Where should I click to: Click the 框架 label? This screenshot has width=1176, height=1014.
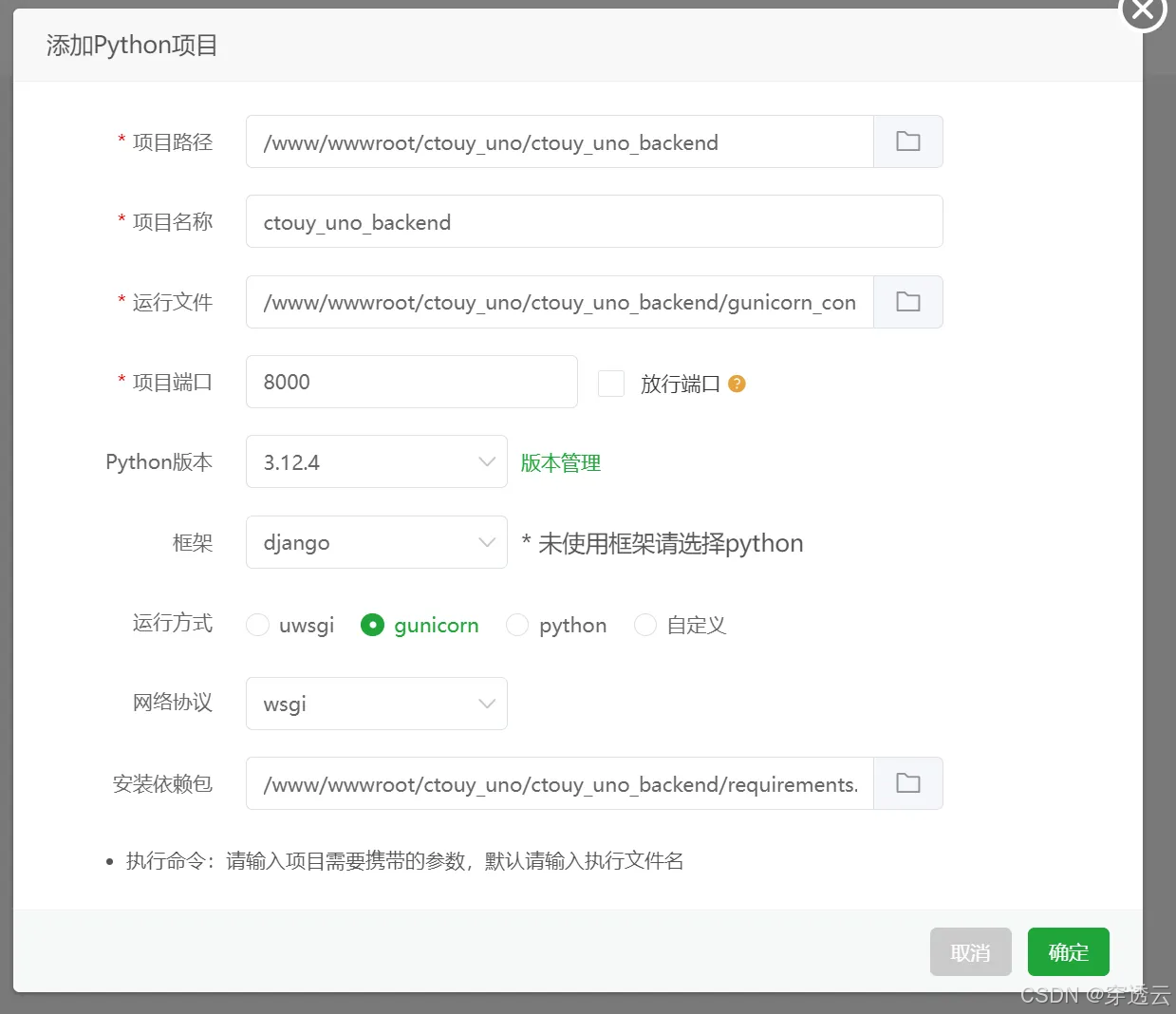point(193,542)
